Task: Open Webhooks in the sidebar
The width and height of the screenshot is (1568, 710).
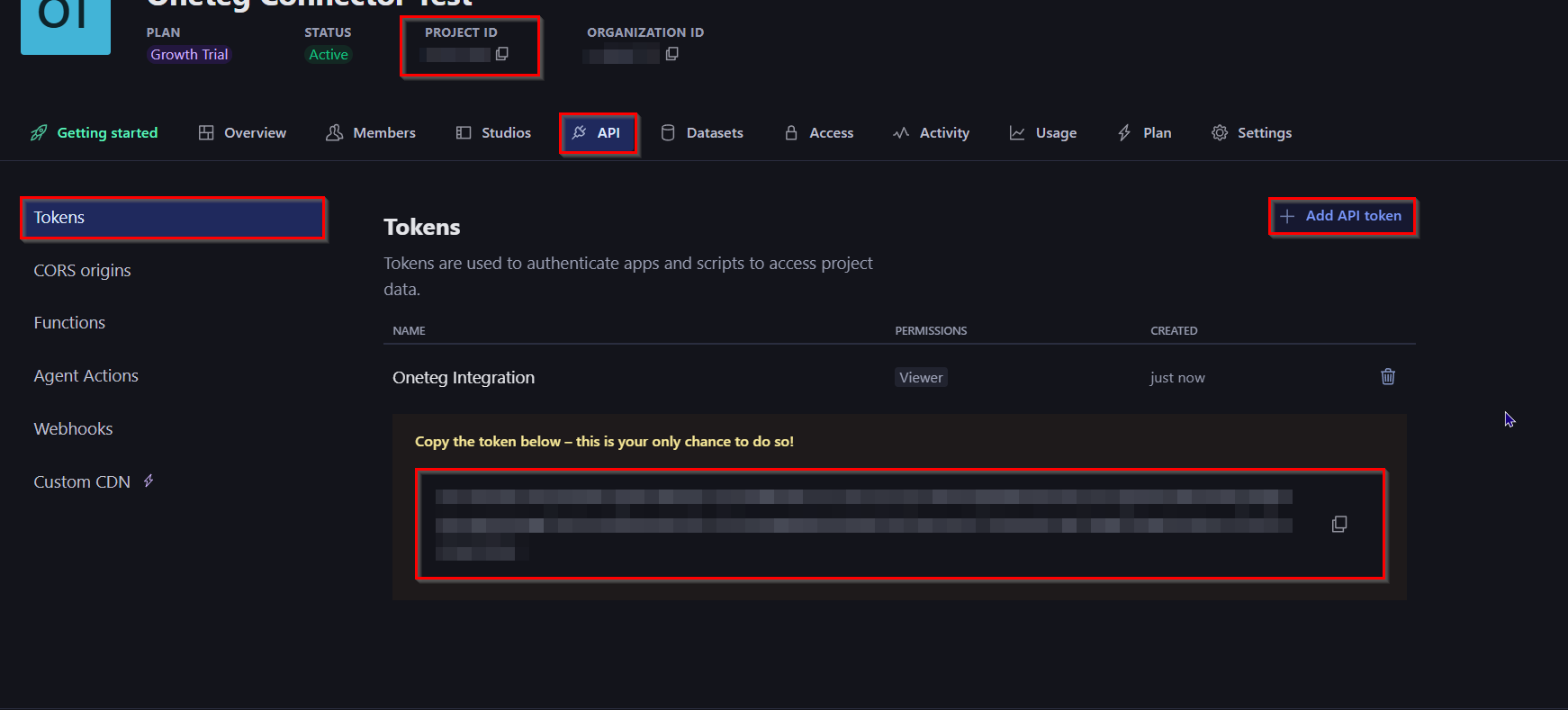Action: 73,429
